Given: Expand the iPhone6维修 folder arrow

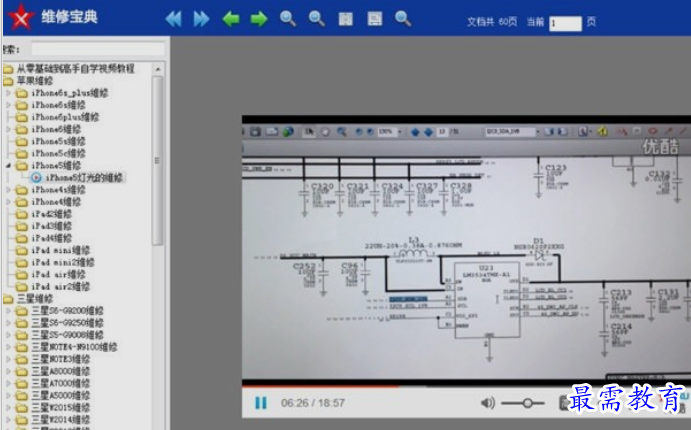Looking at the screenshot, I should 8,129.
